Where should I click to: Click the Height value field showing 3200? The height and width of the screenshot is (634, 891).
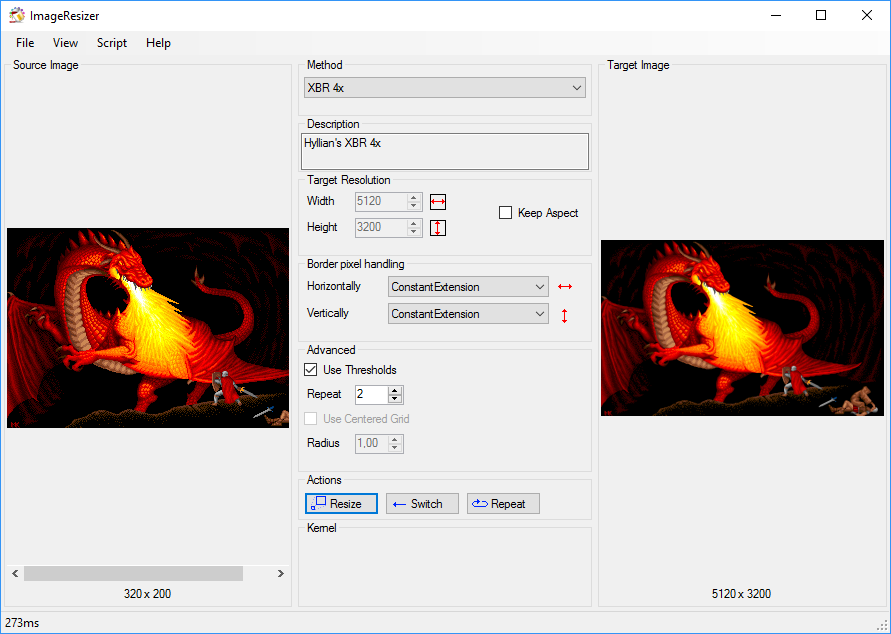381,227
